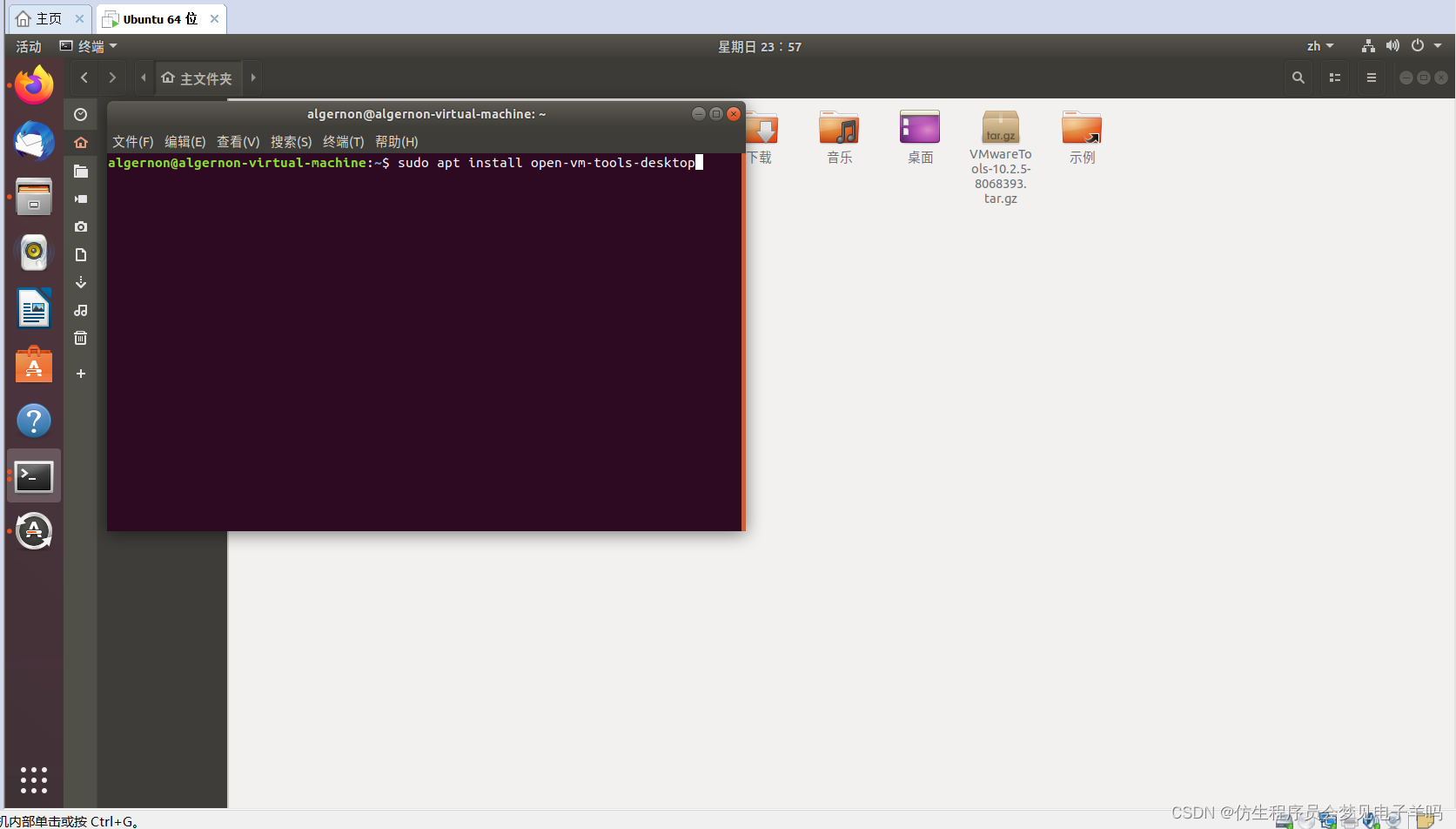The width and height of the screenshot is (1456, 829).
Task: Show all applications grid
Action: coord(34,779)
